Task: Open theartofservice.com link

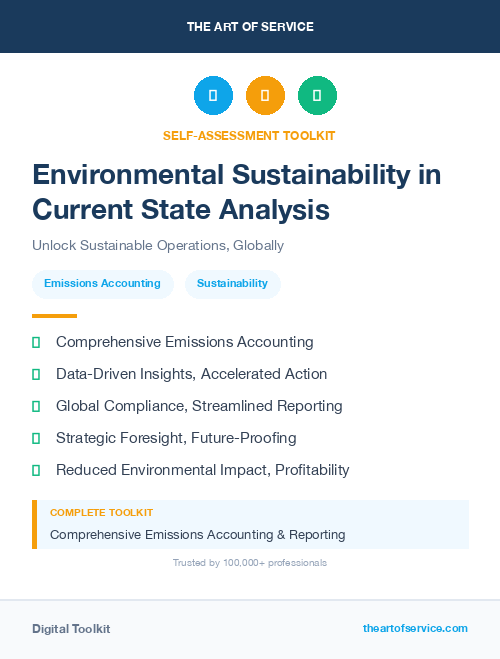Action: (415, 628)
